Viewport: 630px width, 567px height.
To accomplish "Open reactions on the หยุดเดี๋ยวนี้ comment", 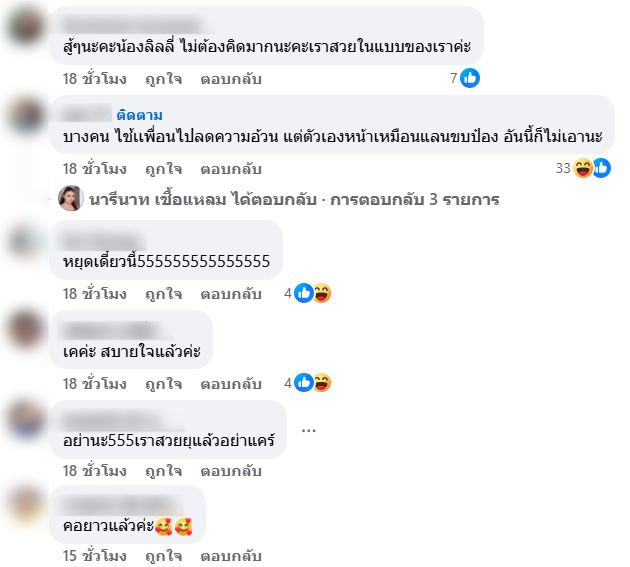I will (308, 293).
